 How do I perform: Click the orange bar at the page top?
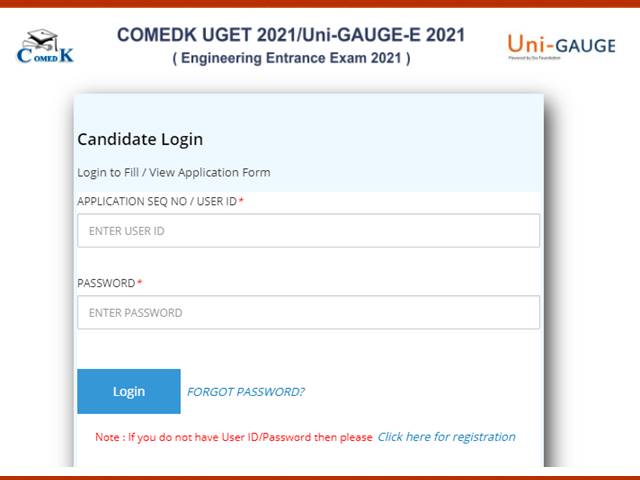(320, 4)
